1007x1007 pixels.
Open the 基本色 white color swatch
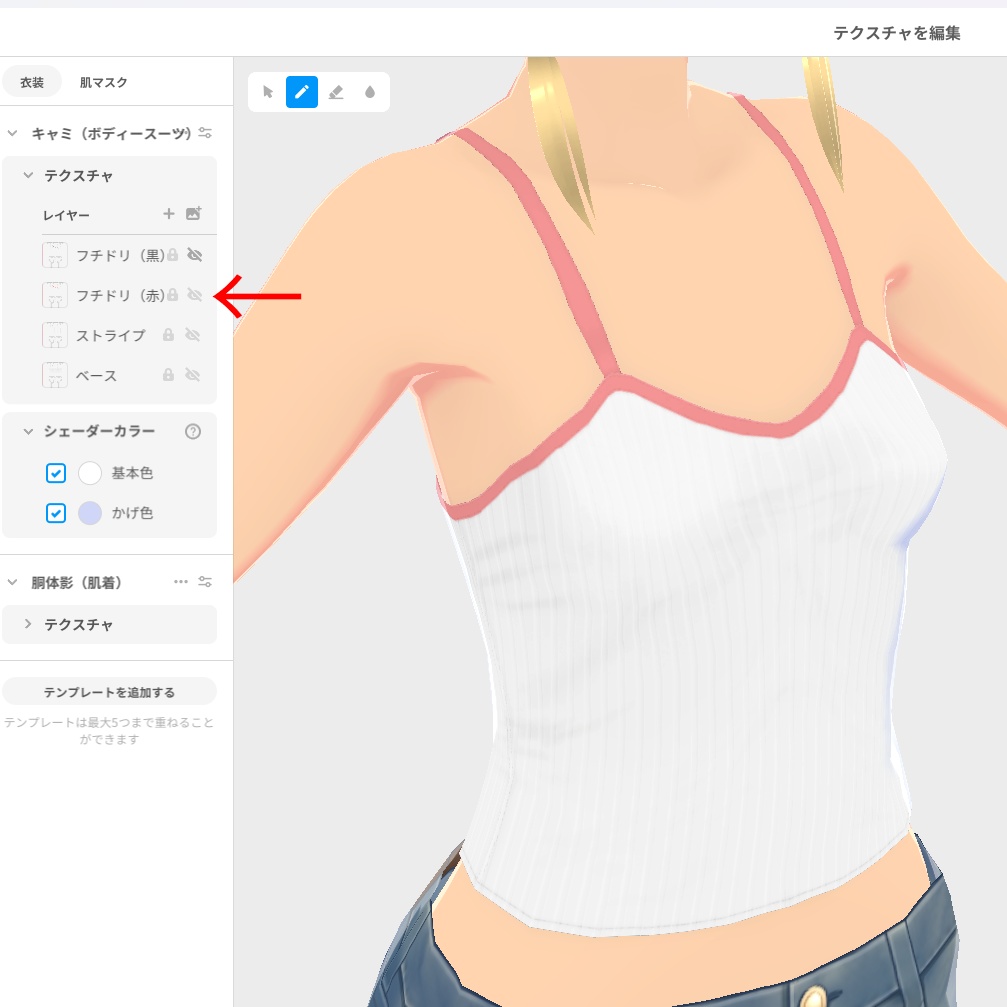coord(90,473)
